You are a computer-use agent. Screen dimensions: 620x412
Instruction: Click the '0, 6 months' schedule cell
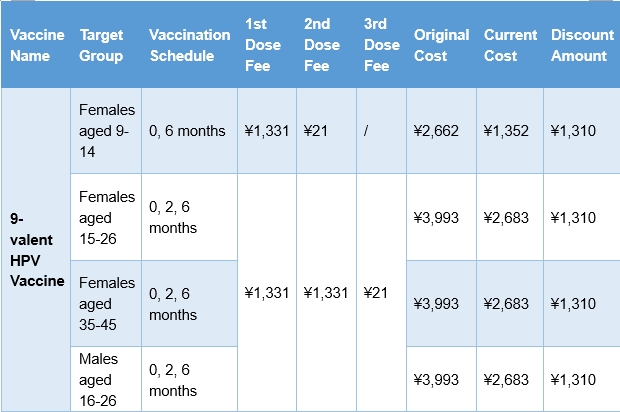[x=187, y=132]
